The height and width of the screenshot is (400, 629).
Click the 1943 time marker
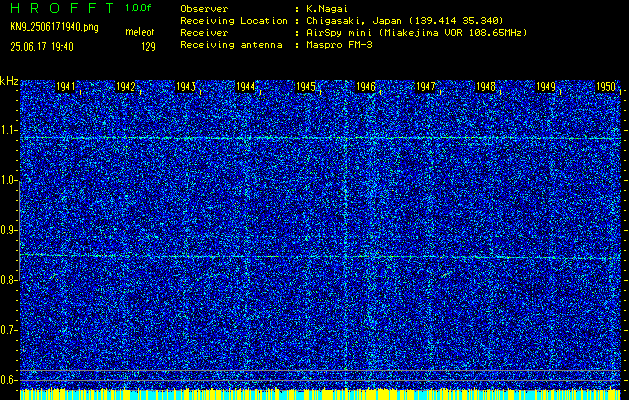186,87
